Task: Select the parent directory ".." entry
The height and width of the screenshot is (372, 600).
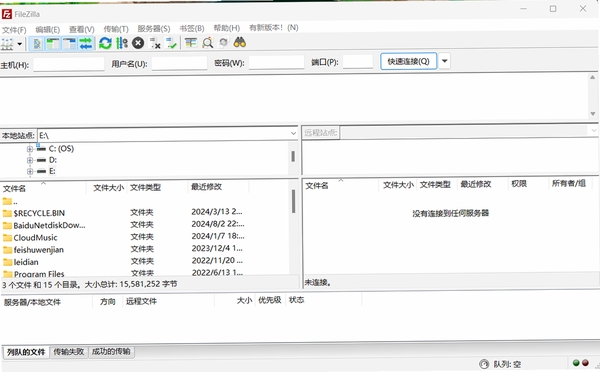Action: point(10,201)
